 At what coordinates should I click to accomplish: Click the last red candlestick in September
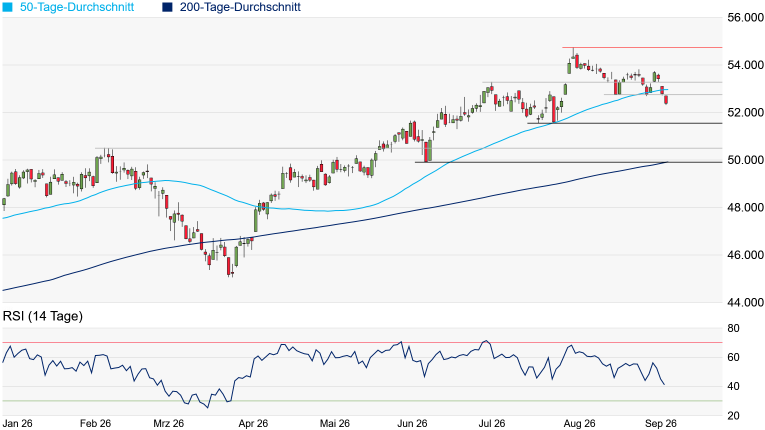click(666, 100)
